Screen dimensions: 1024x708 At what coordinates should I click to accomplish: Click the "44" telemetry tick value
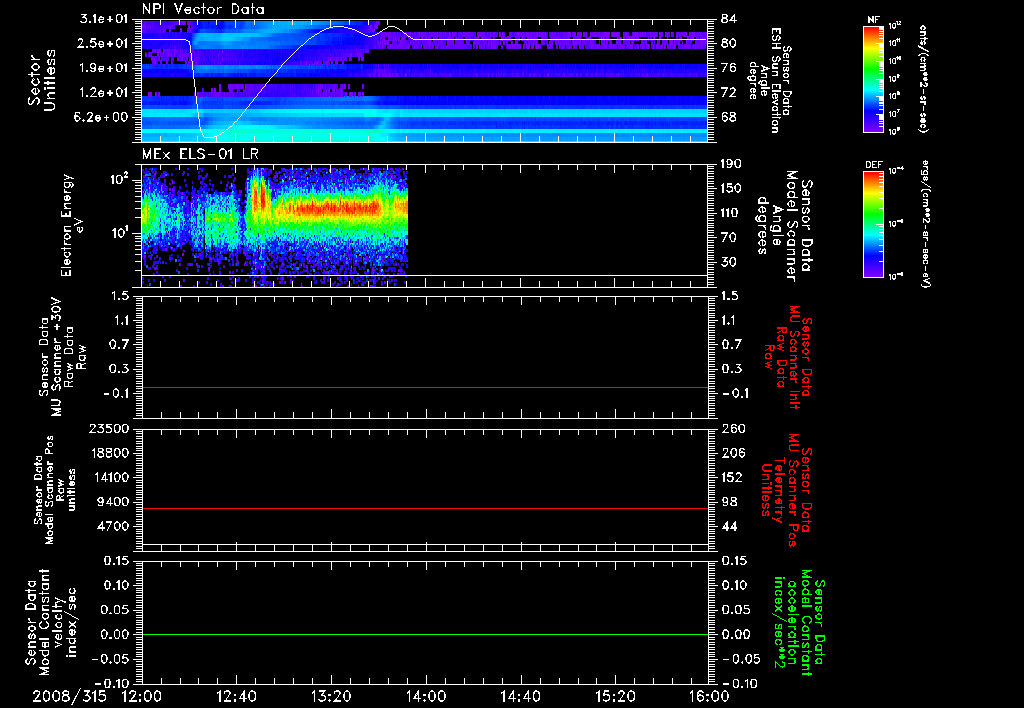click(x=728, y=526)
